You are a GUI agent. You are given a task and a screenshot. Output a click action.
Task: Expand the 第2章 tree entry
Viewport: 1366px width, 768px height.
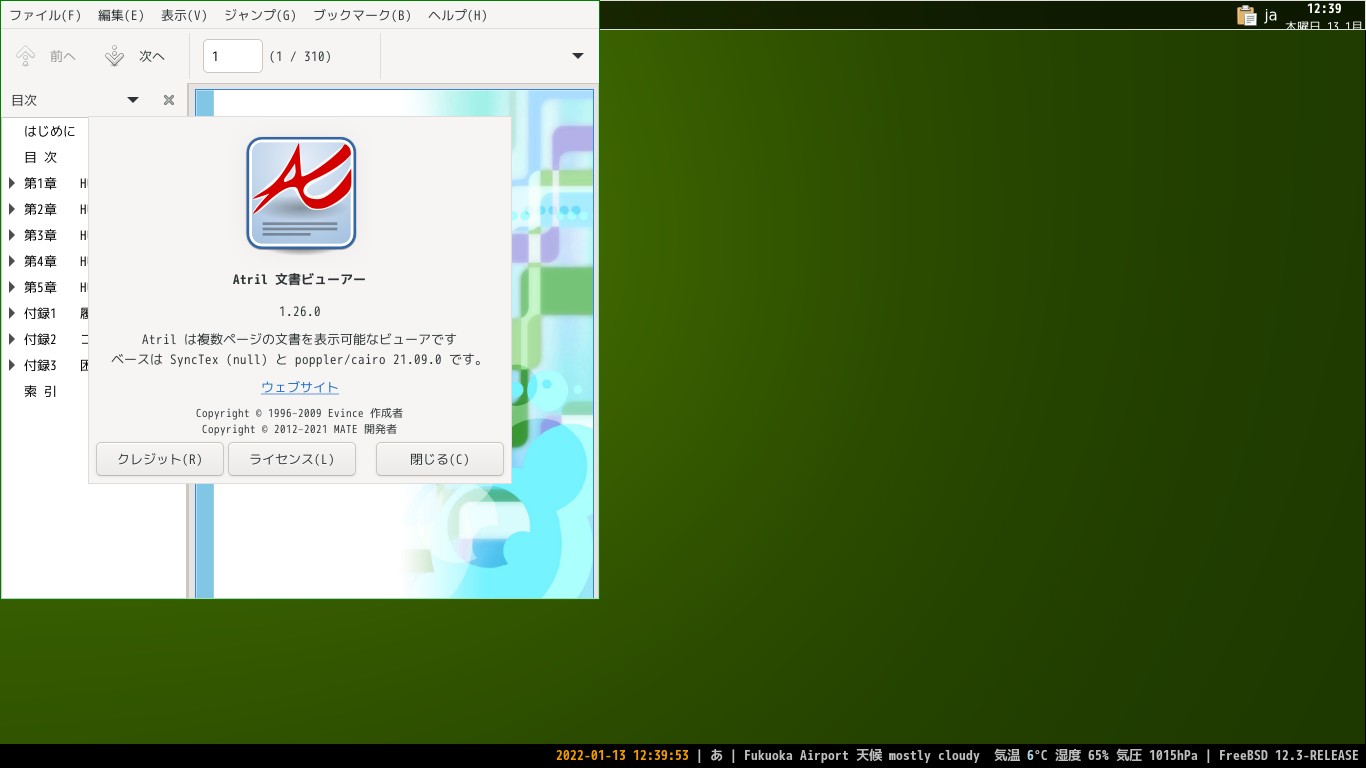coord(12,209)
